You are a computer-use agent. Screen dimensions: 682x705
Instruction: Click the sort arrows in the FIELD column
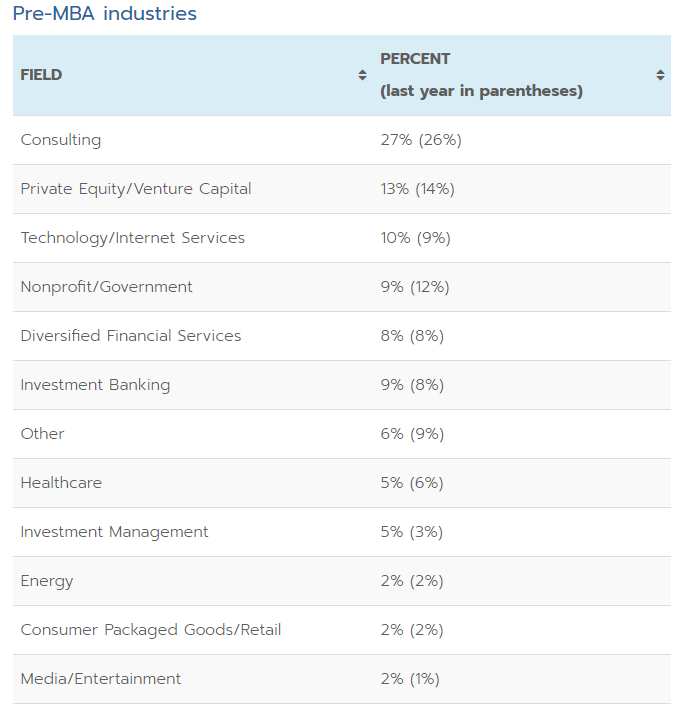362,75
